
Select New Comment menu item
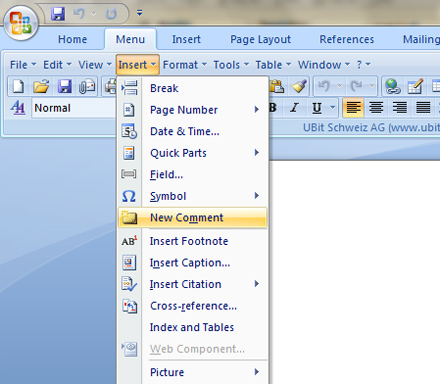[193, 218]
